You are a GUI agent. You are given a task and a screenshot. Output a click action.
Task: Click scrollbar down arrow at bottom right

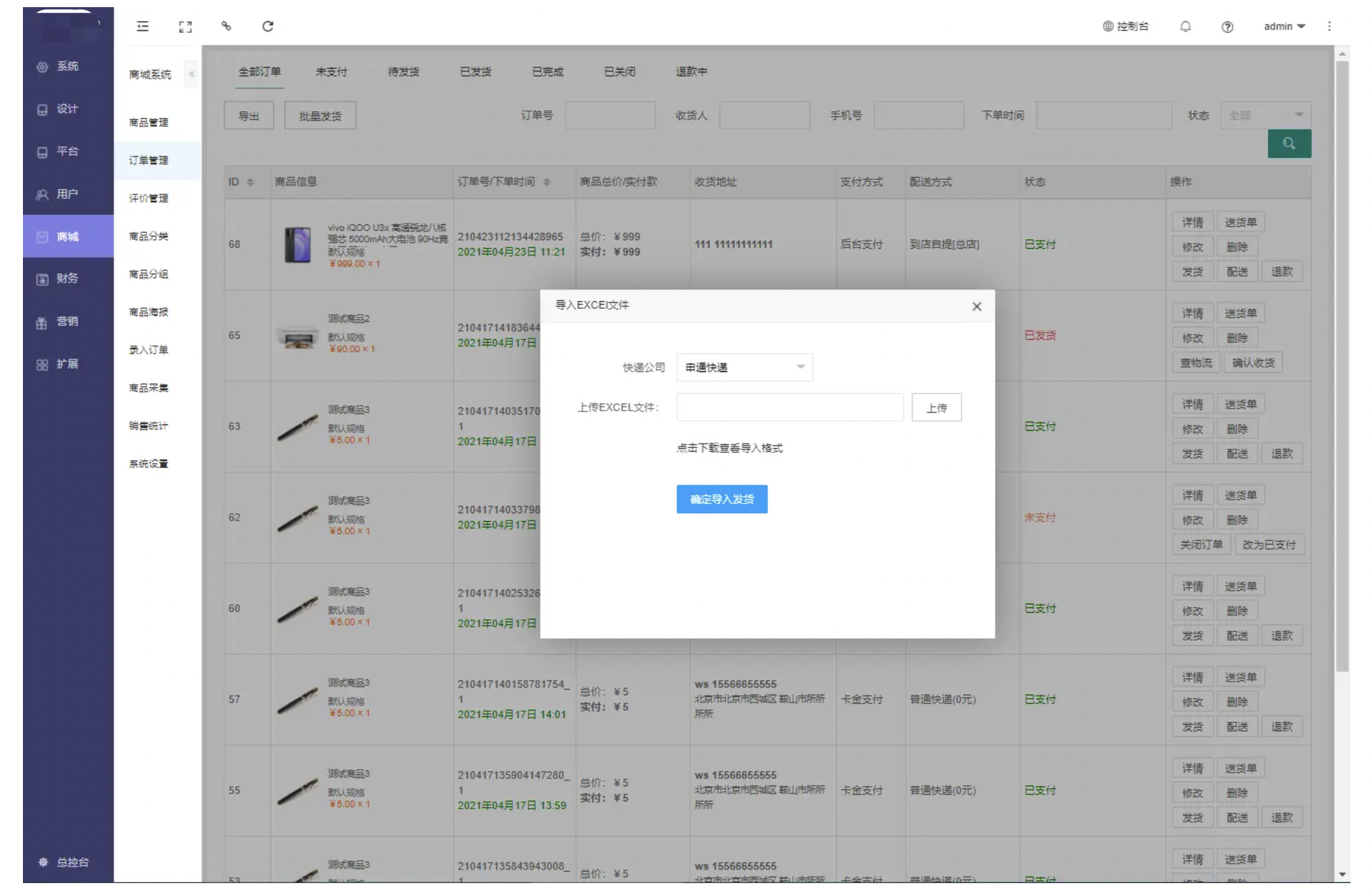point(1343,874)
